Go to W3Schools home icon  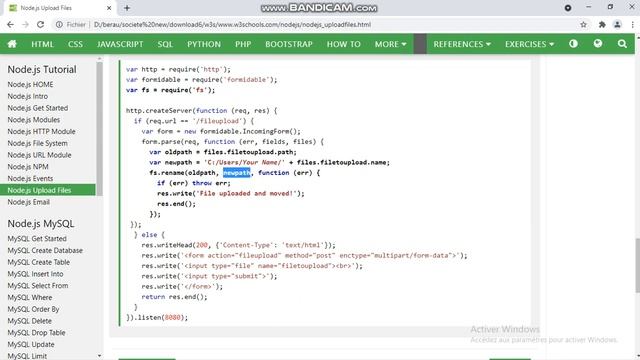pyautogui.click(x=12, y=44)
